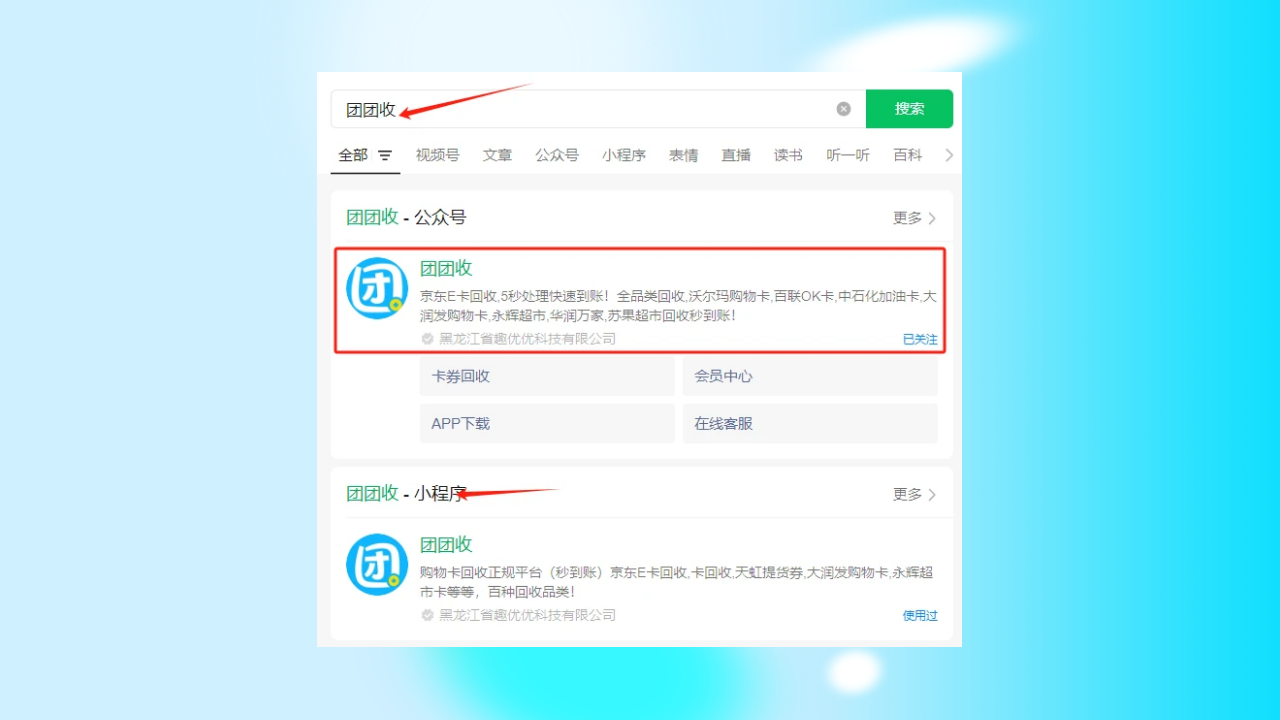Click 黑龙江省趣优优科技有限公司 under the 公众号 result
The width and height of the screenshot is (1280, 720).
point(528,339)
